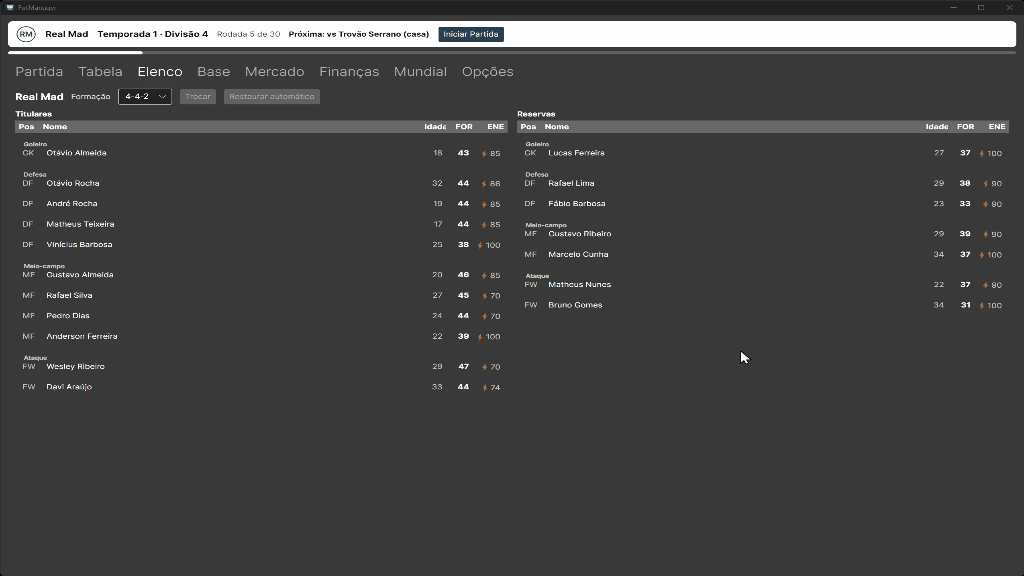1024x576 pixels.
Task: Select reserve midfielder Gustavo Ribeiro
Action: [763, 234]
